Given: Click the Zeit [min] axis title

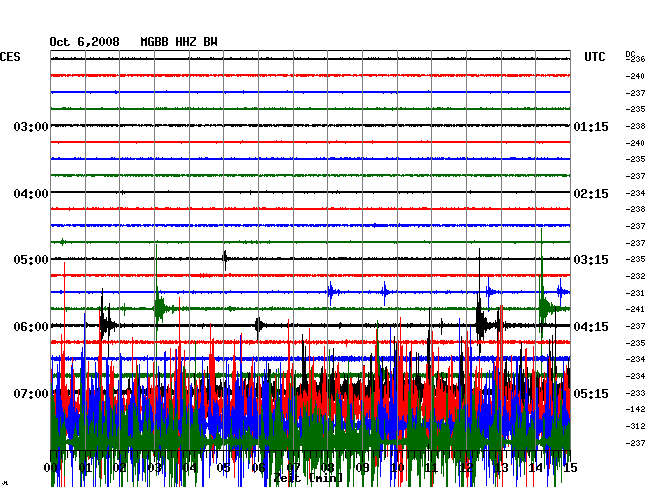Looking at the screenshot, I should pos(308,478).
